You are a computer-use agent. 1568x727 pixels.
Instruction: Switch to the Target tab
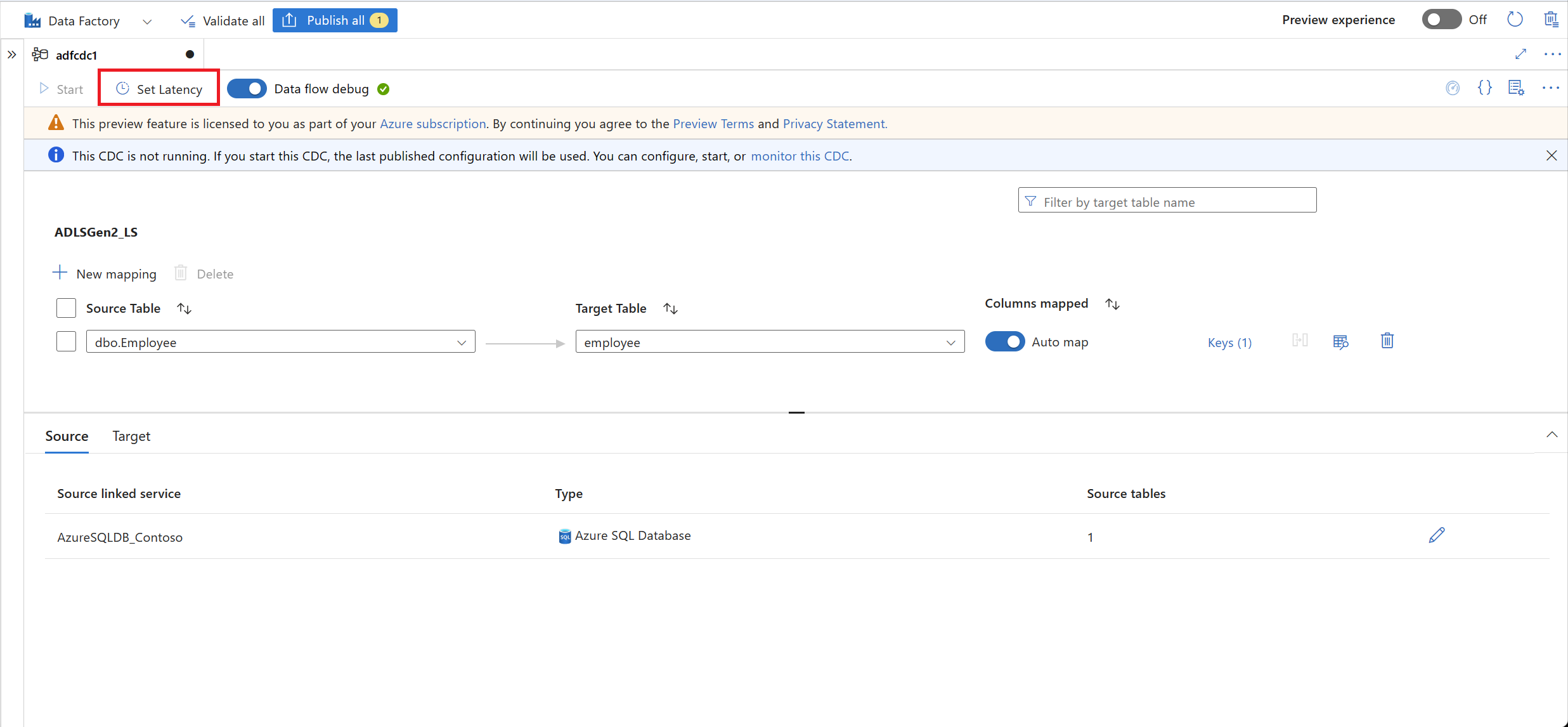131,436
